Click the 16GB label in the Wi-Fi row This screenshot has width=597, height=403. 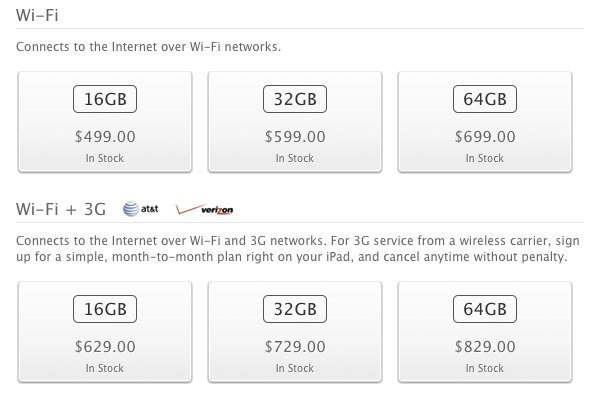105,99
